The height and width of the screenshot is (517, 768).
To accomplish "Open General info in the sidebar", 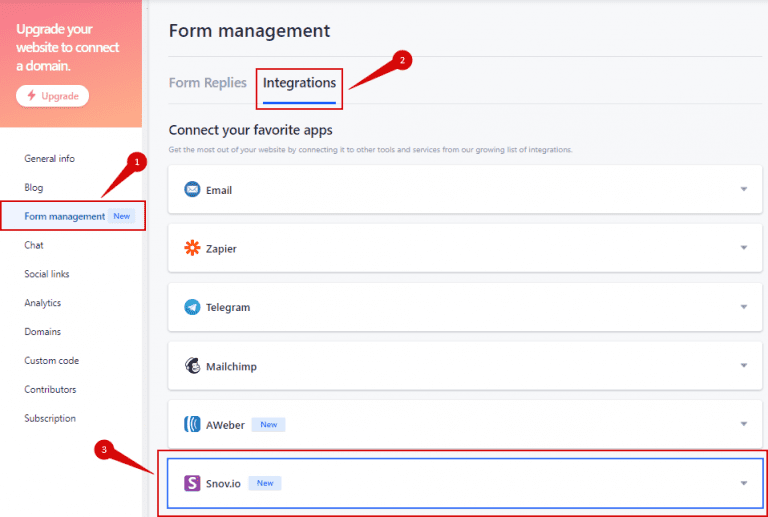I will [x=49, y=158].
